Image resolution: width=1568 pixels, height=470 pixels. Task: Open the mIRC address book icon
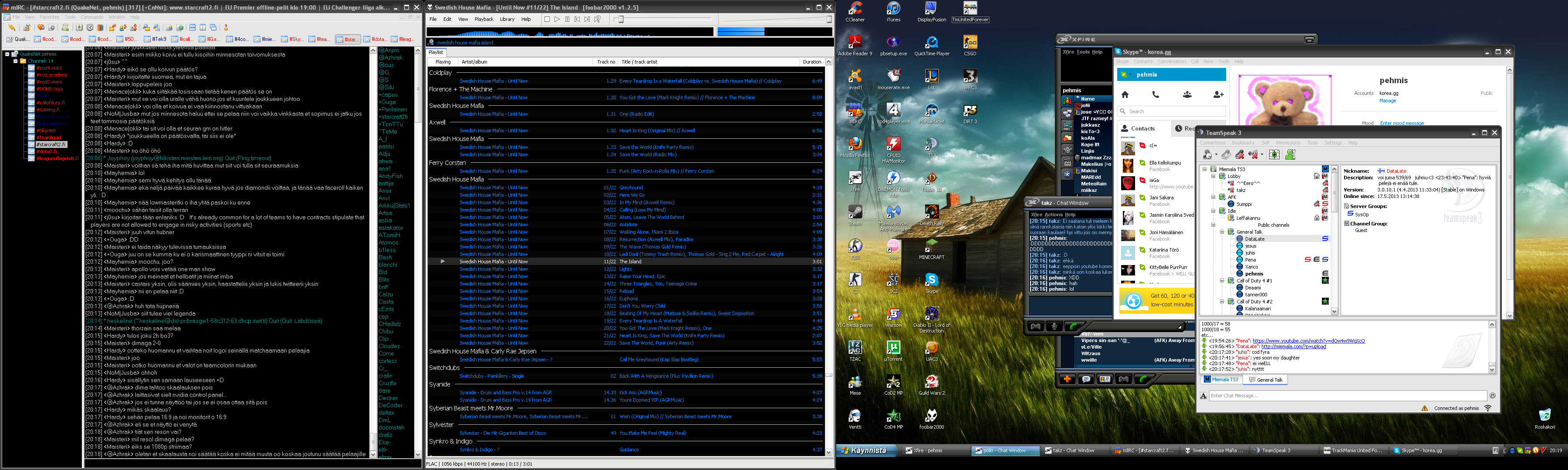pos(79,27)
